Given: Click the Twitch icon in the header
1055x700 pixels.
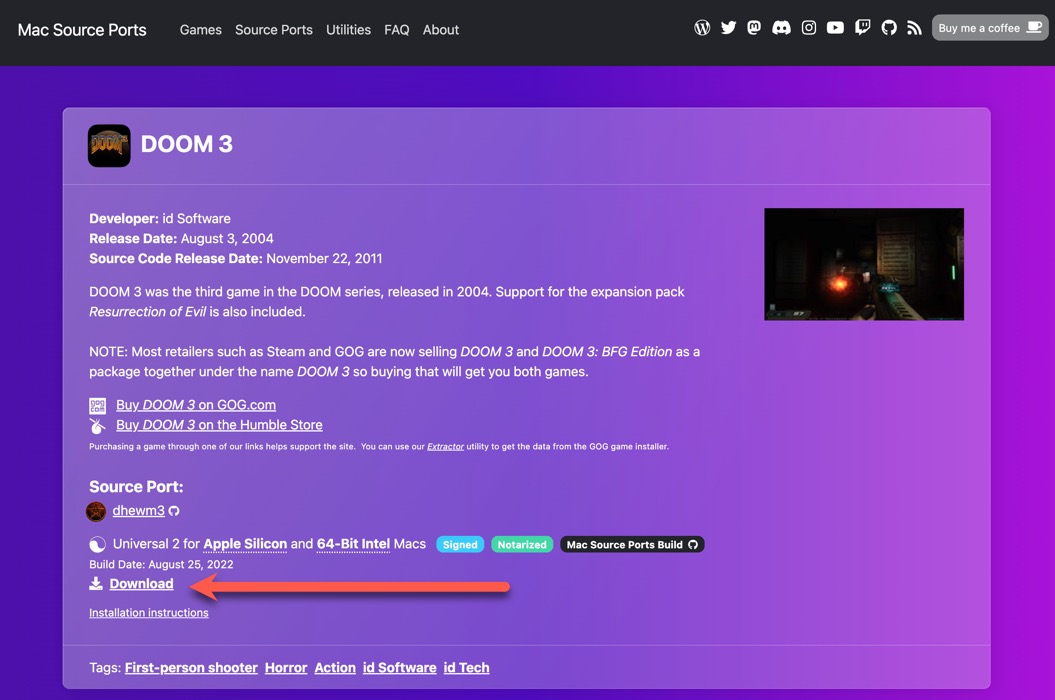Looking at the screenshot, I should pos(862,28).
